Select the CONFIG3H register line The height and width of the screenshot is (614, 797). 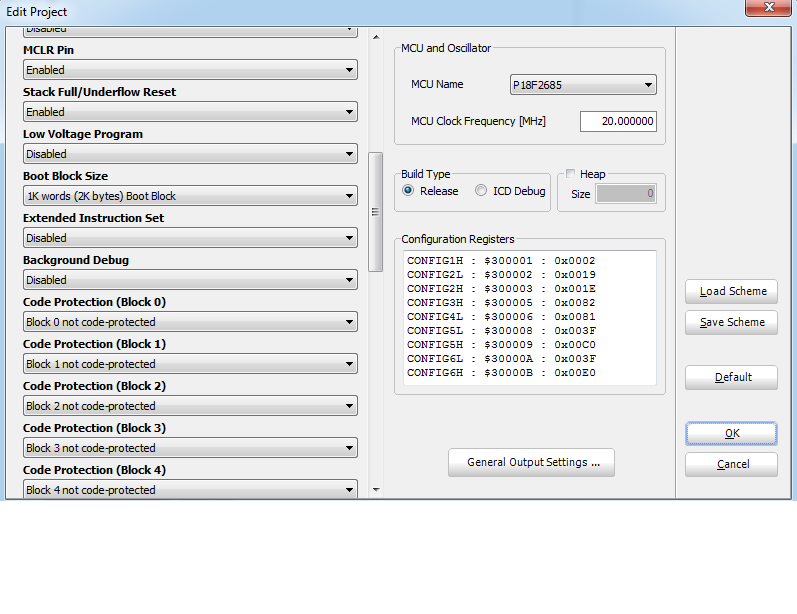[501, 303]
